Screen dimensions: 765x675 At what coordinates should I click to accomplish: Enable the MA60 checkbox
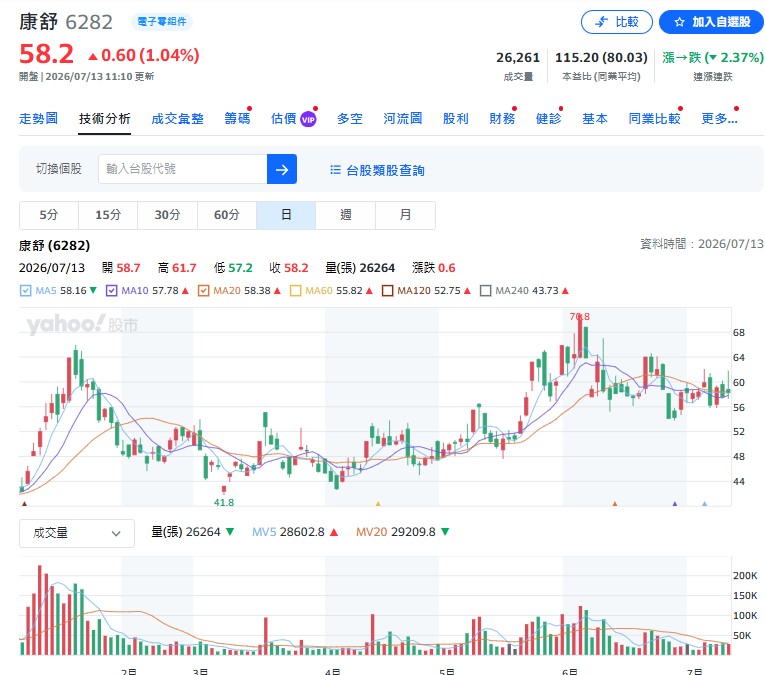point(295,291)
